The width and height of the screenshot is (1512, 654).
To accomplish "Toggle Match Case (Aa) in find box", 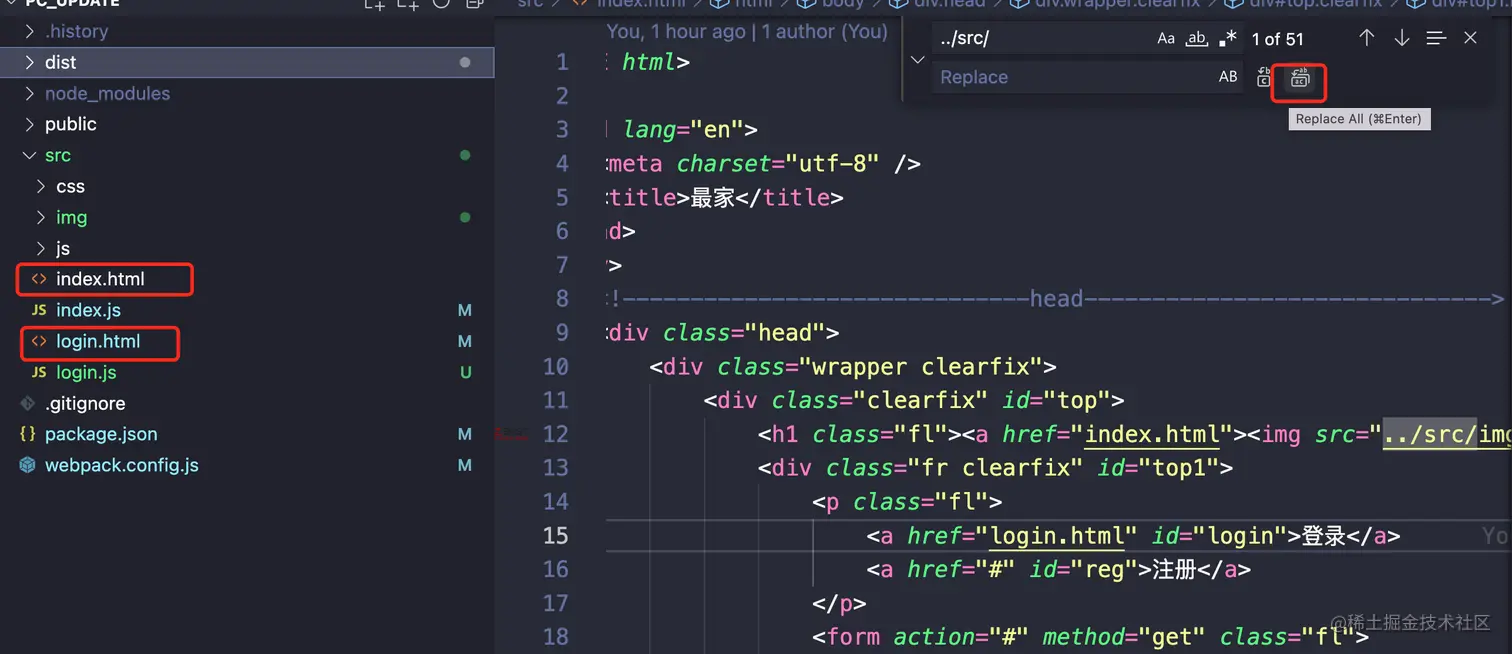I will point(1166,39).
